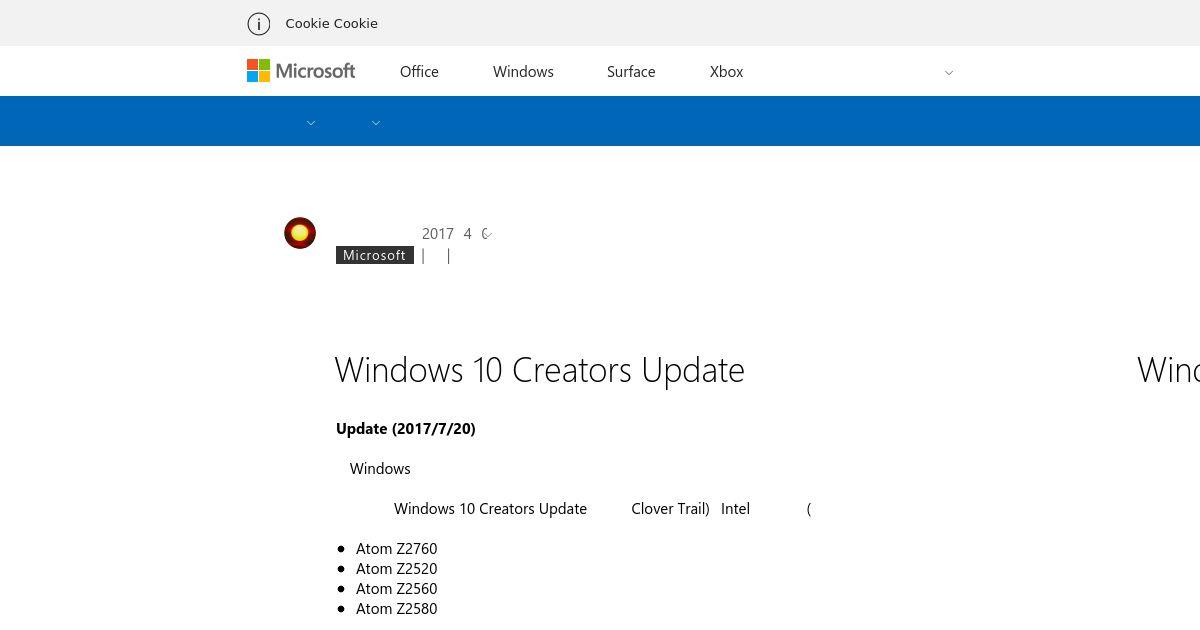This screenshot has height=630, width=1200.
Task: Open the Surface menu item
Action: coord(631,72)
